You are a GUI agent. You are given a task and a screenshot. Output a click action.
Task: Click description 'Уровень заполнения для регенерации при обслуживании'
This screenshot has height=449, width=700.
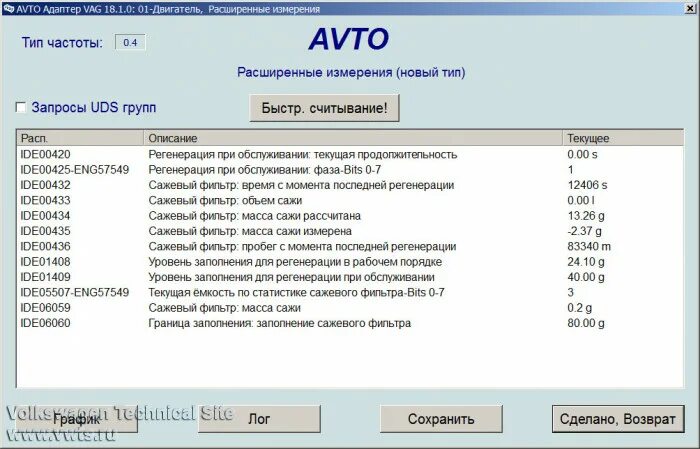point(292,277)
